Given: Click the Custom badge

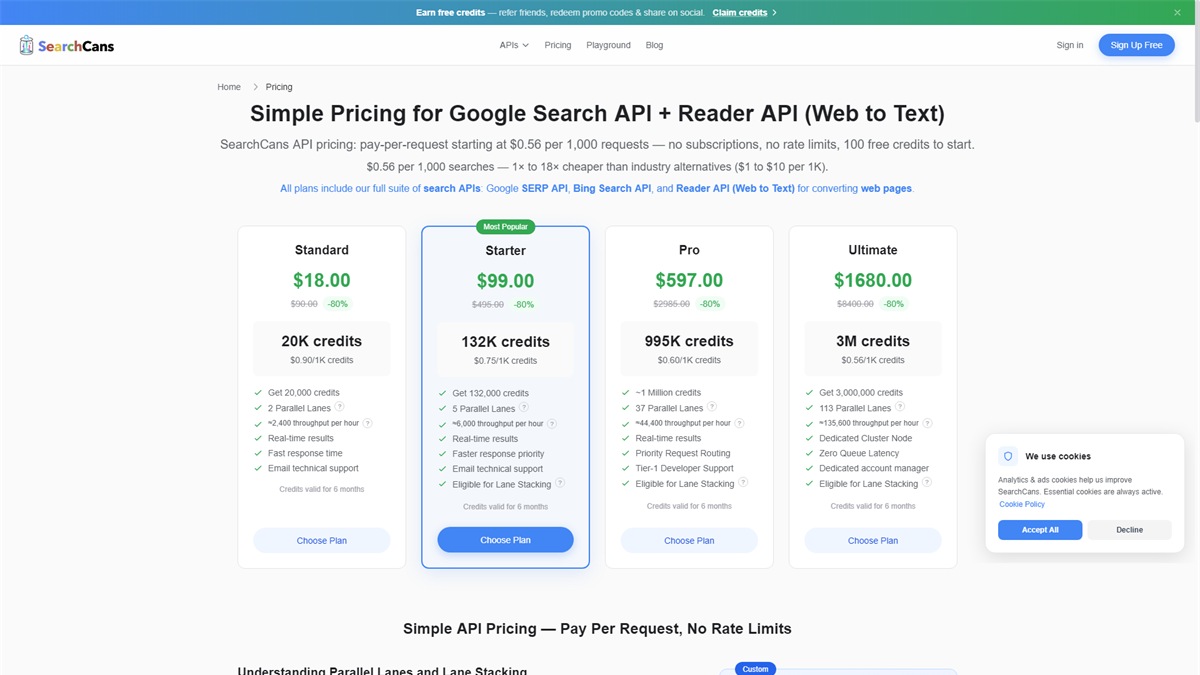Looking at the screenshot, I should click(x=756, y=668).
